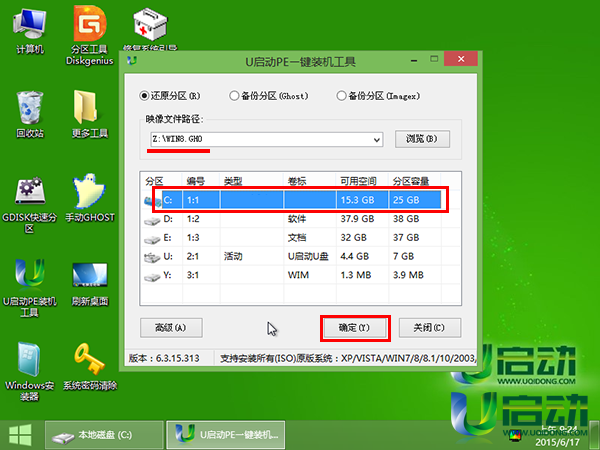
Task: Expand the image file path dropdown
Action: (x=377, y=140)
